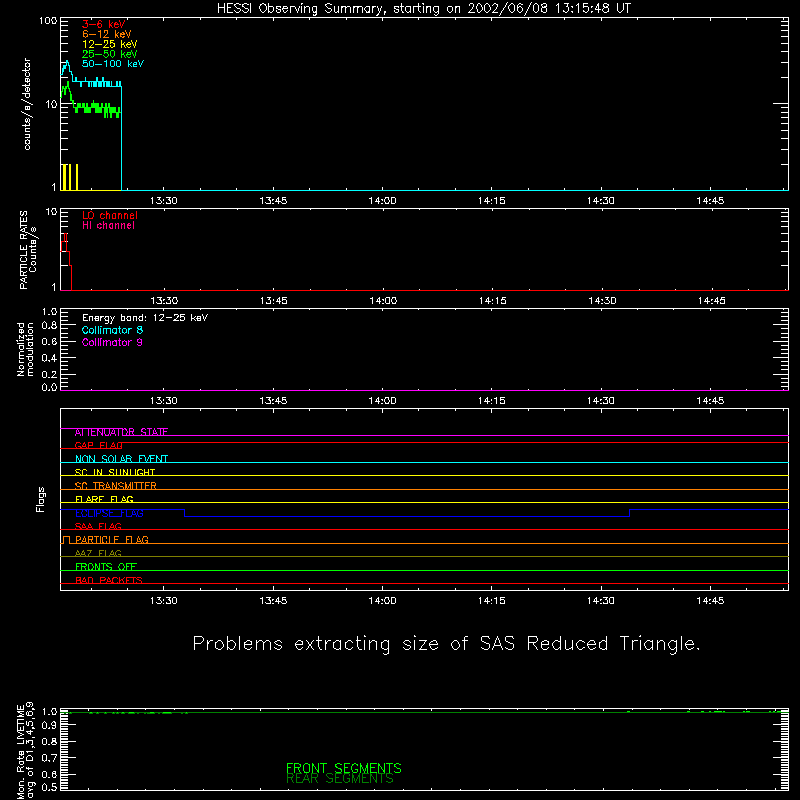Screen dimensions: 800x800
Task: Click the SC TRANSMITTER flag label
Action: (x=115, y=486)
